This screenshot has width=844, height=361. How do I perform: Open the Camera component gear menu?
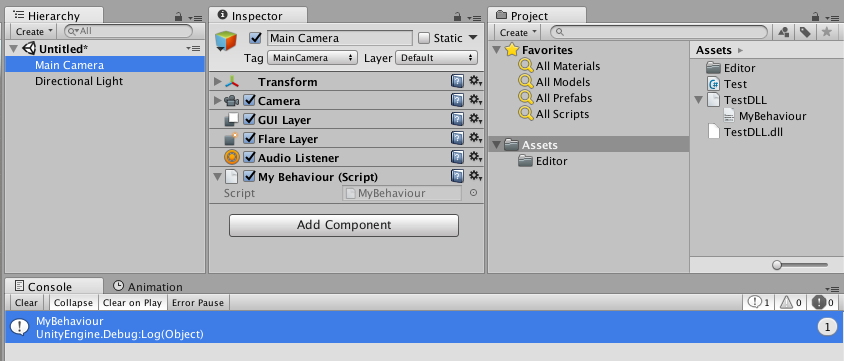pyautogui.click(x=475, y=101)
